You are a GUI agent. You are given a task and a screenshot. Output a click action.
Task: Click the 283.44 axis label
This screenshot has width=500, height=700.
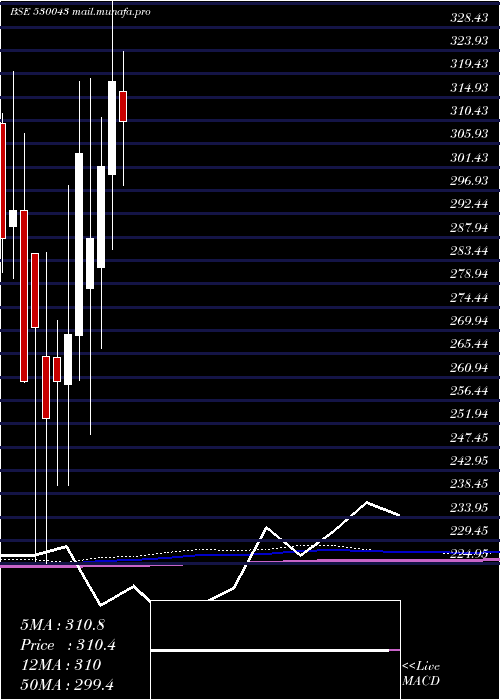(x=469, y=250)
